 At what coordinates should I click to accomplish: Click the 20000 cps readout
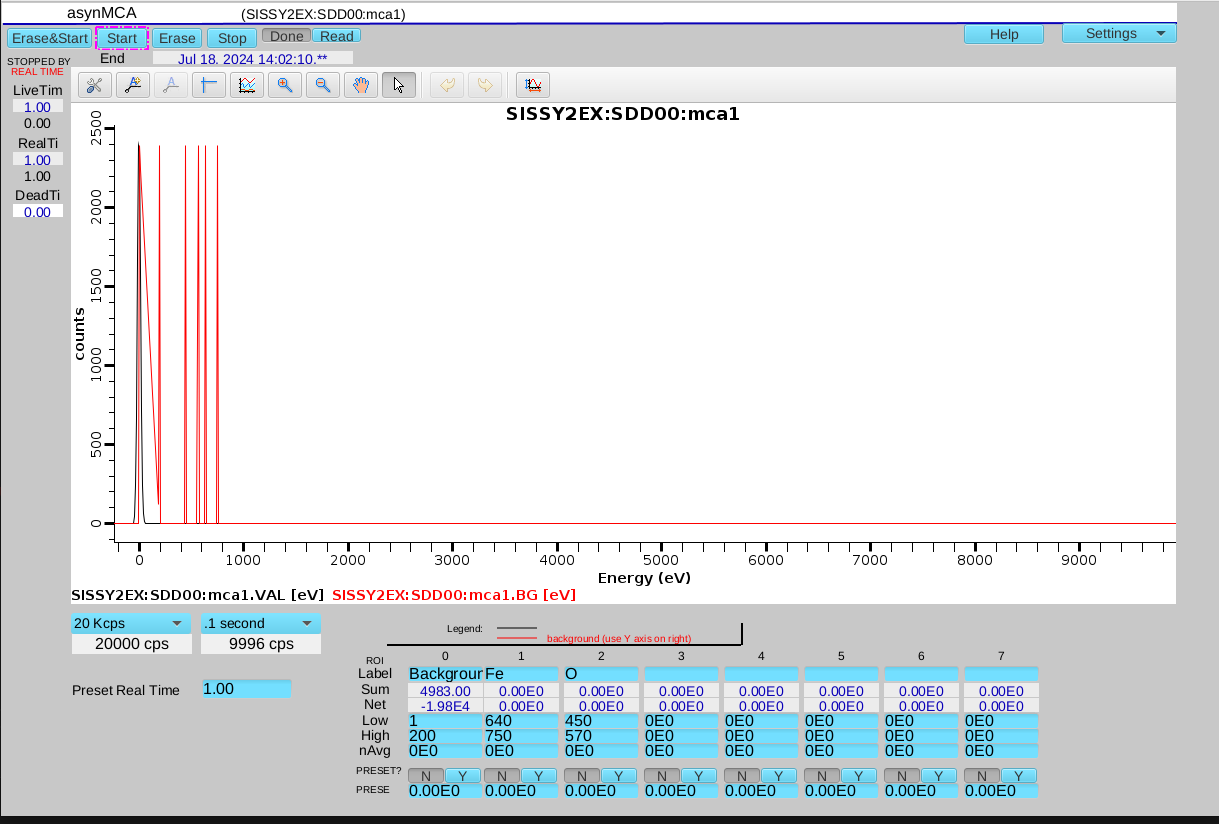(x=131, y=644)
